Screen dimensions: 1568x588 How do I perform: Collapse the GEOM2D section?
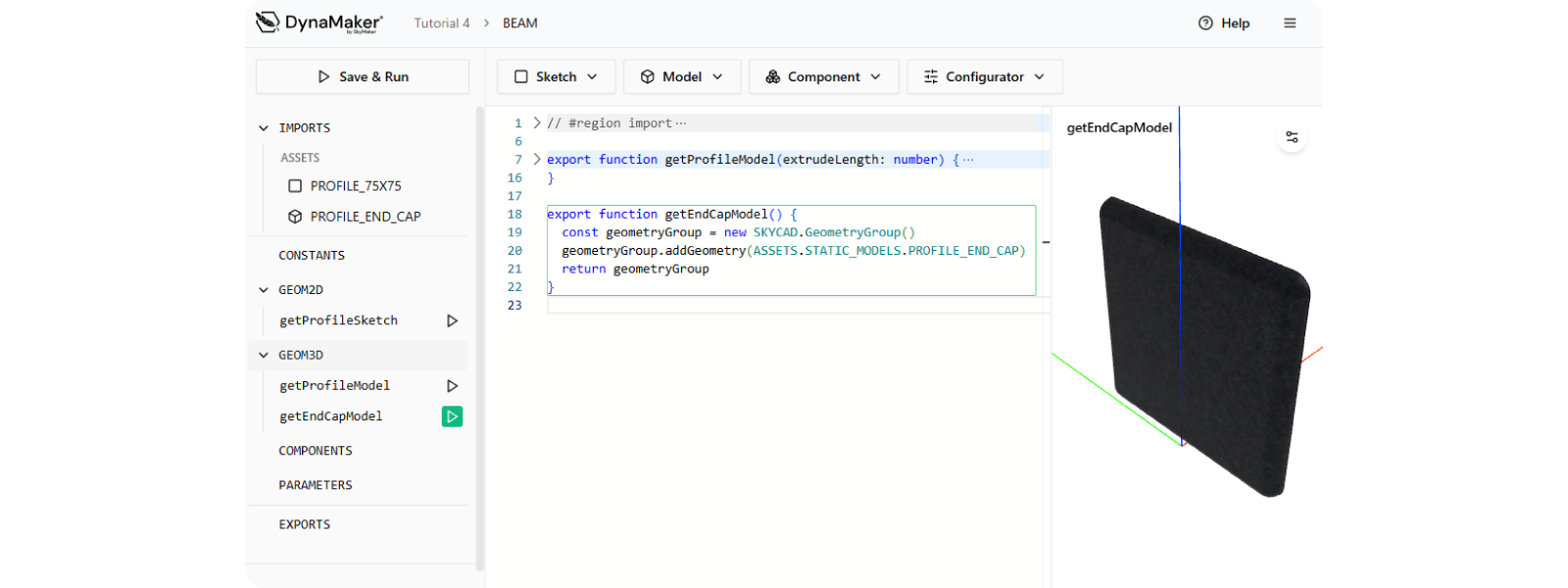[x=264, y=290]
